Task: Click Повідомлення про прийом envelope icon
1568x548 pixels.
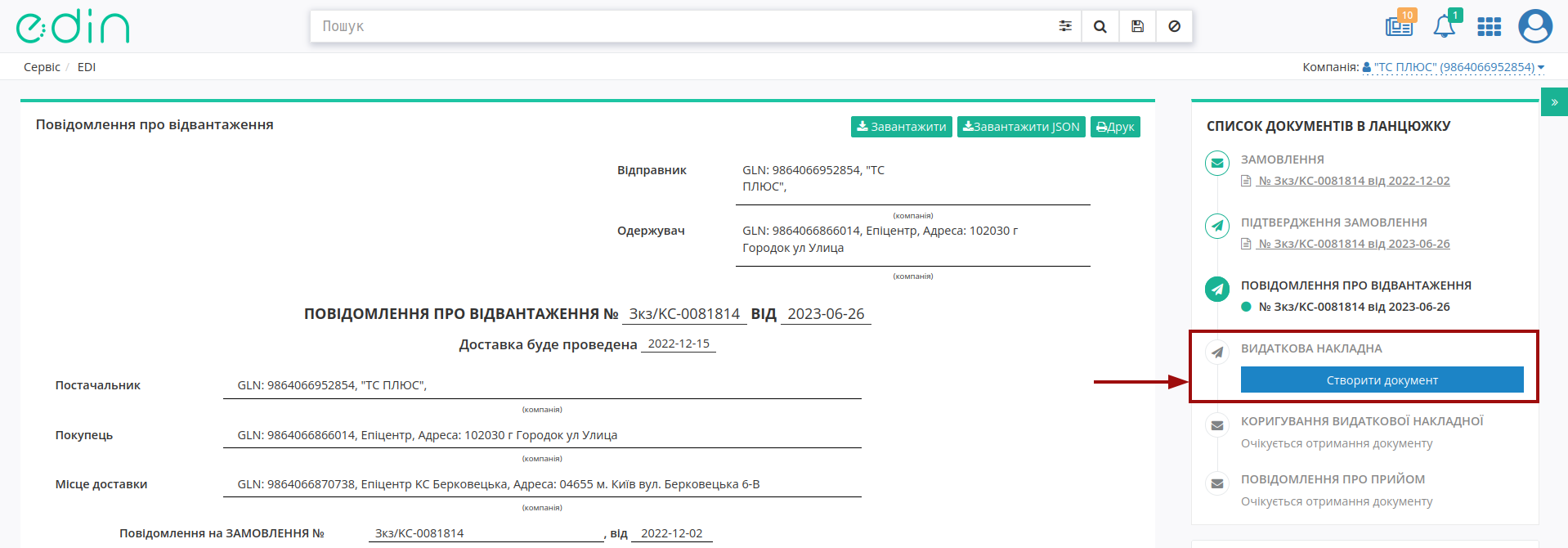Action: pyautogui.click(x=1216, y=483)
